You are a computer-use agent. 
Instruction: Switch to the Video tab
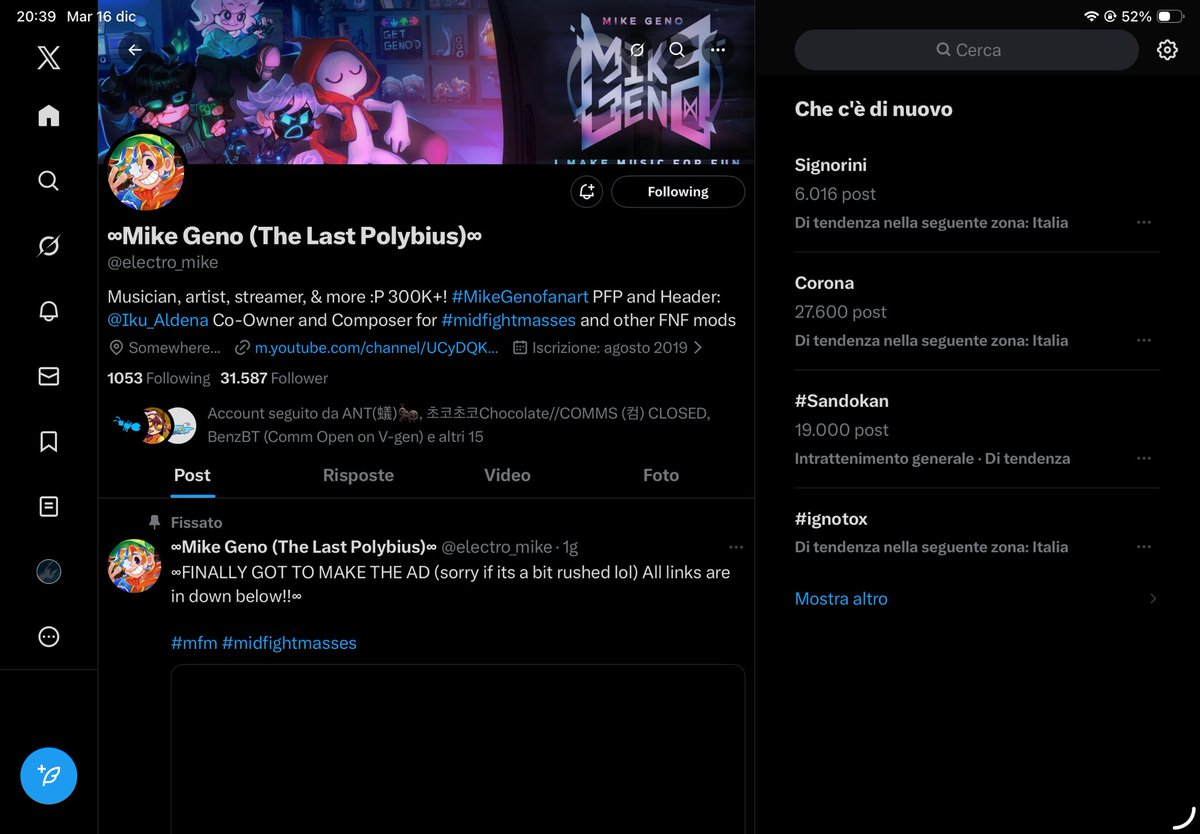coord(507,475)
